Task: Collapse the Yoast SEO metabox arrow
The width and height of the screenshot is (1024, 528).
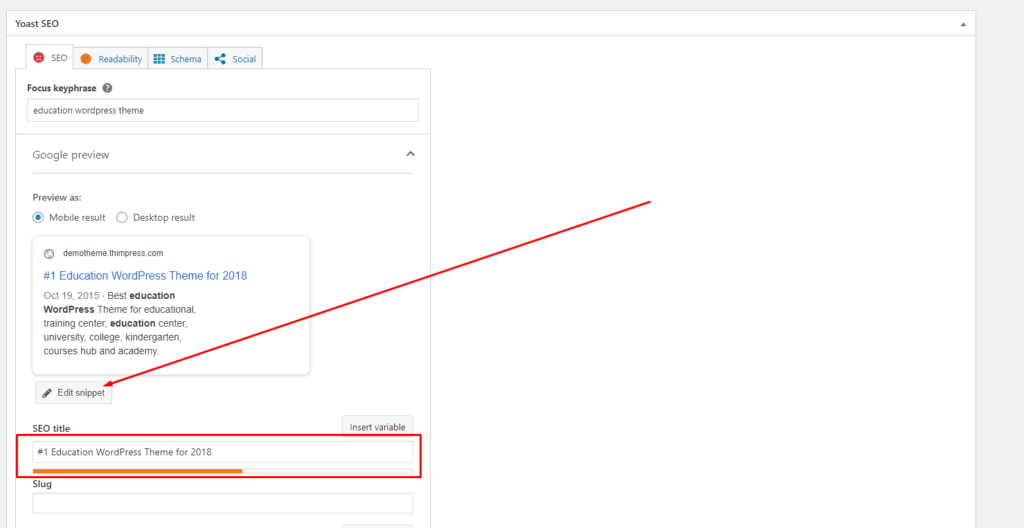Action: 963,24
